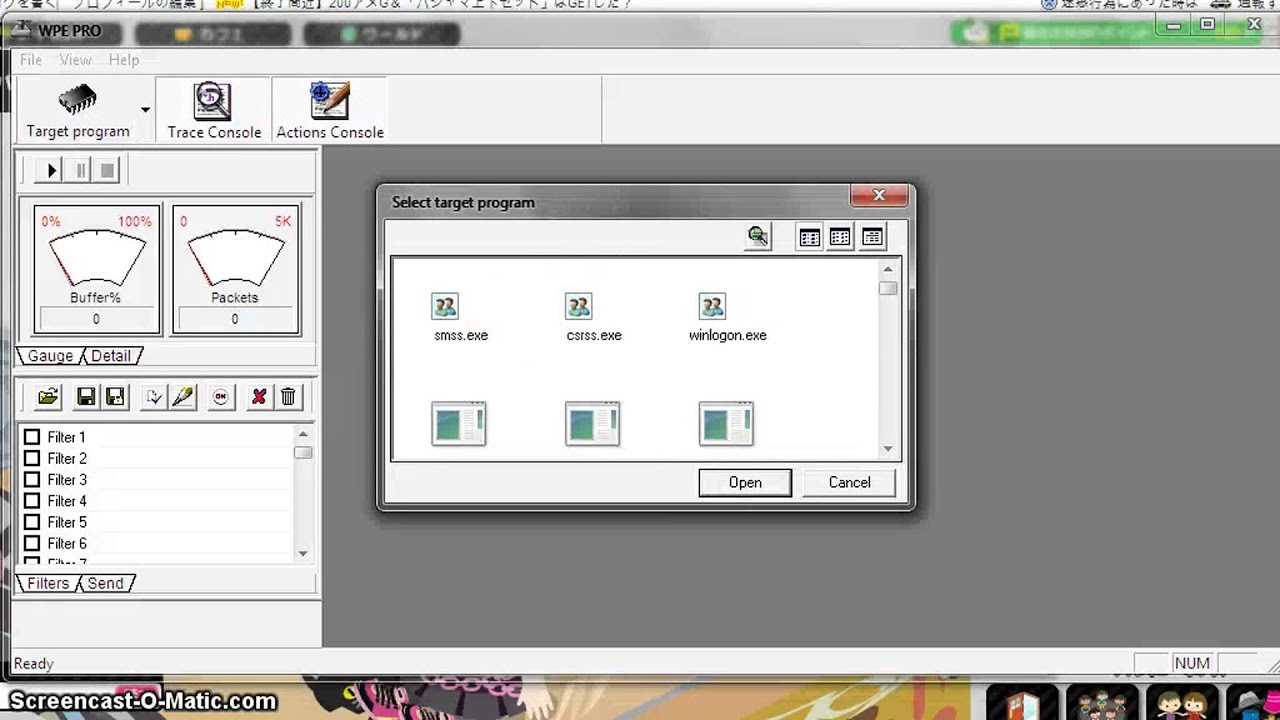
Task: Click the checkmark document icon in filter toolbar
Action: [x=153, y=397]
